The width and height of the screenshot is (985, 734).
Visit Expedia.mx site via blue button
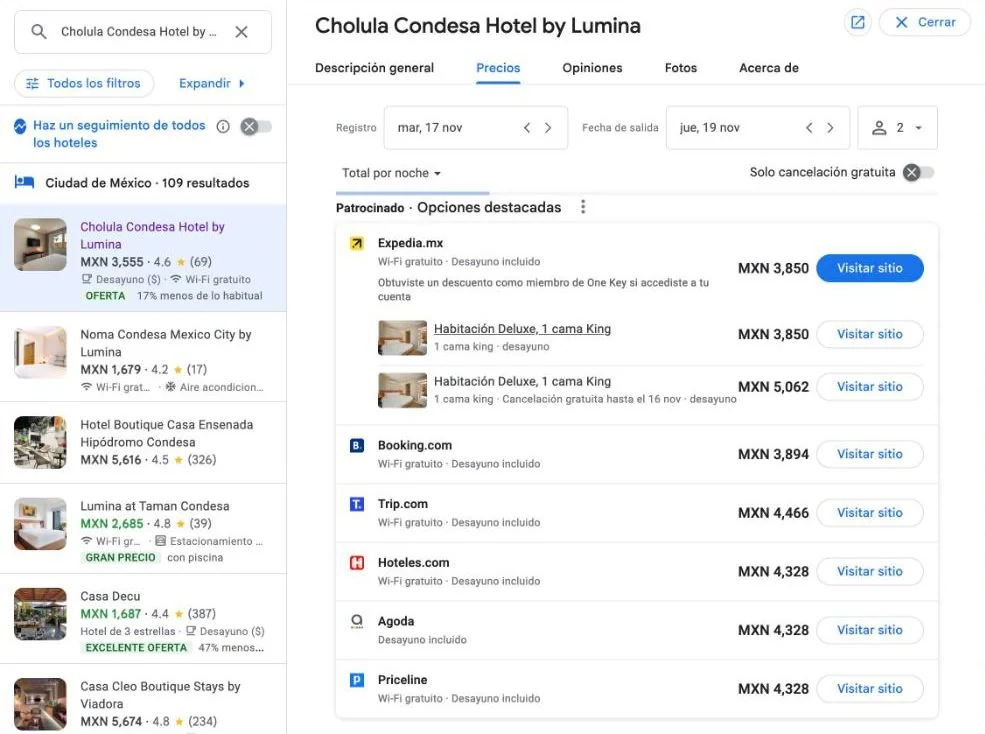[869, 268]
